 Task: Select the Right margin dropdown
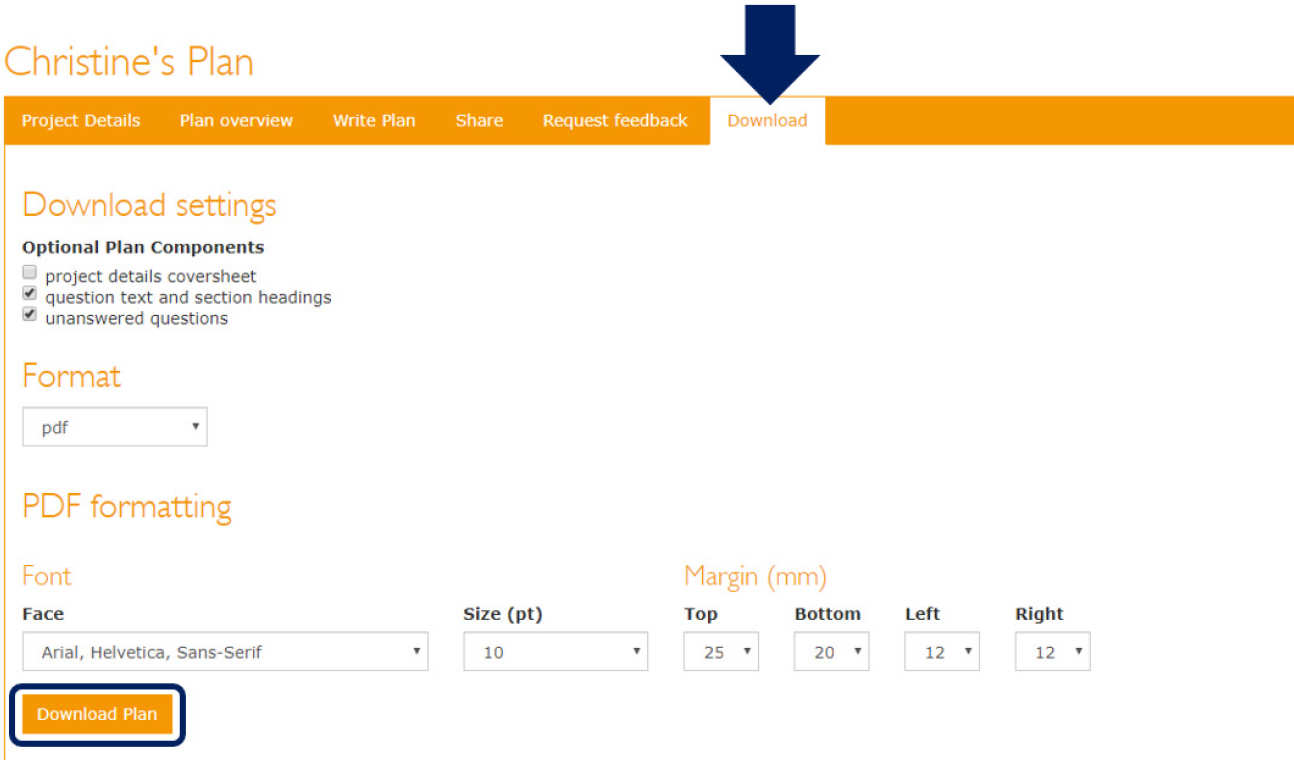point(1052,652)
